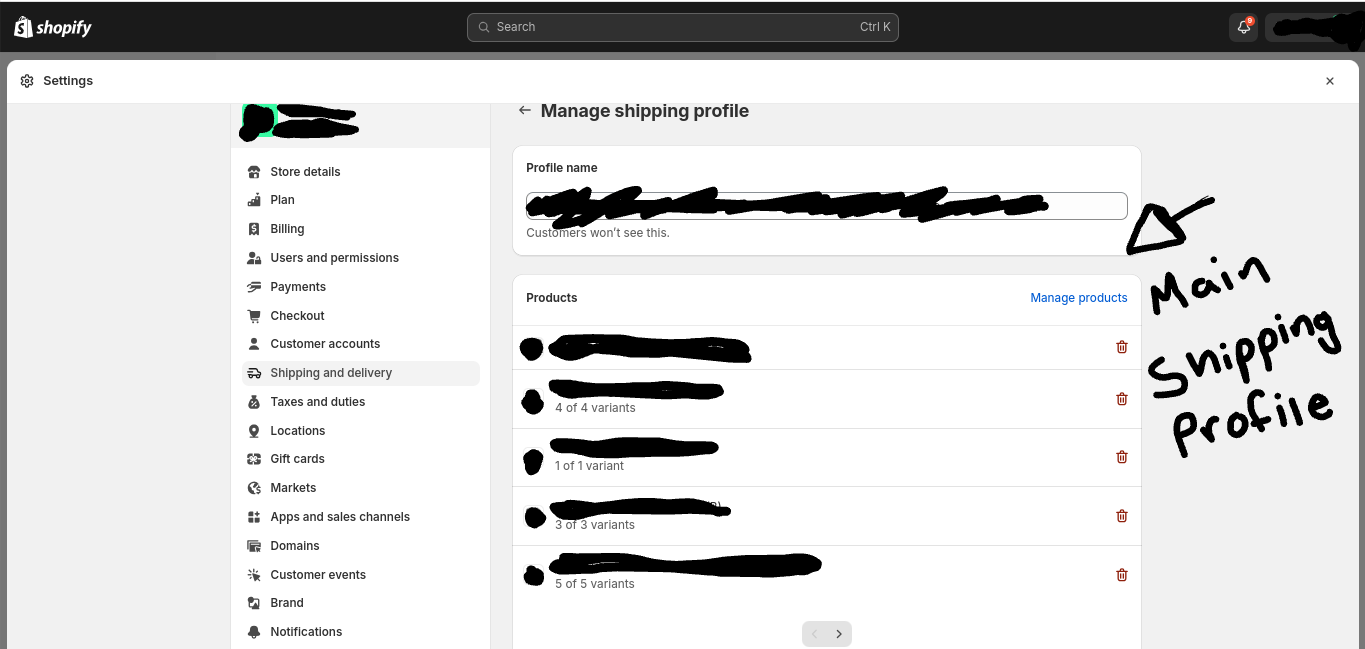1365x649 pixels.
Task: Go back using the left arrow icon
Action: [x=524, y=111]
